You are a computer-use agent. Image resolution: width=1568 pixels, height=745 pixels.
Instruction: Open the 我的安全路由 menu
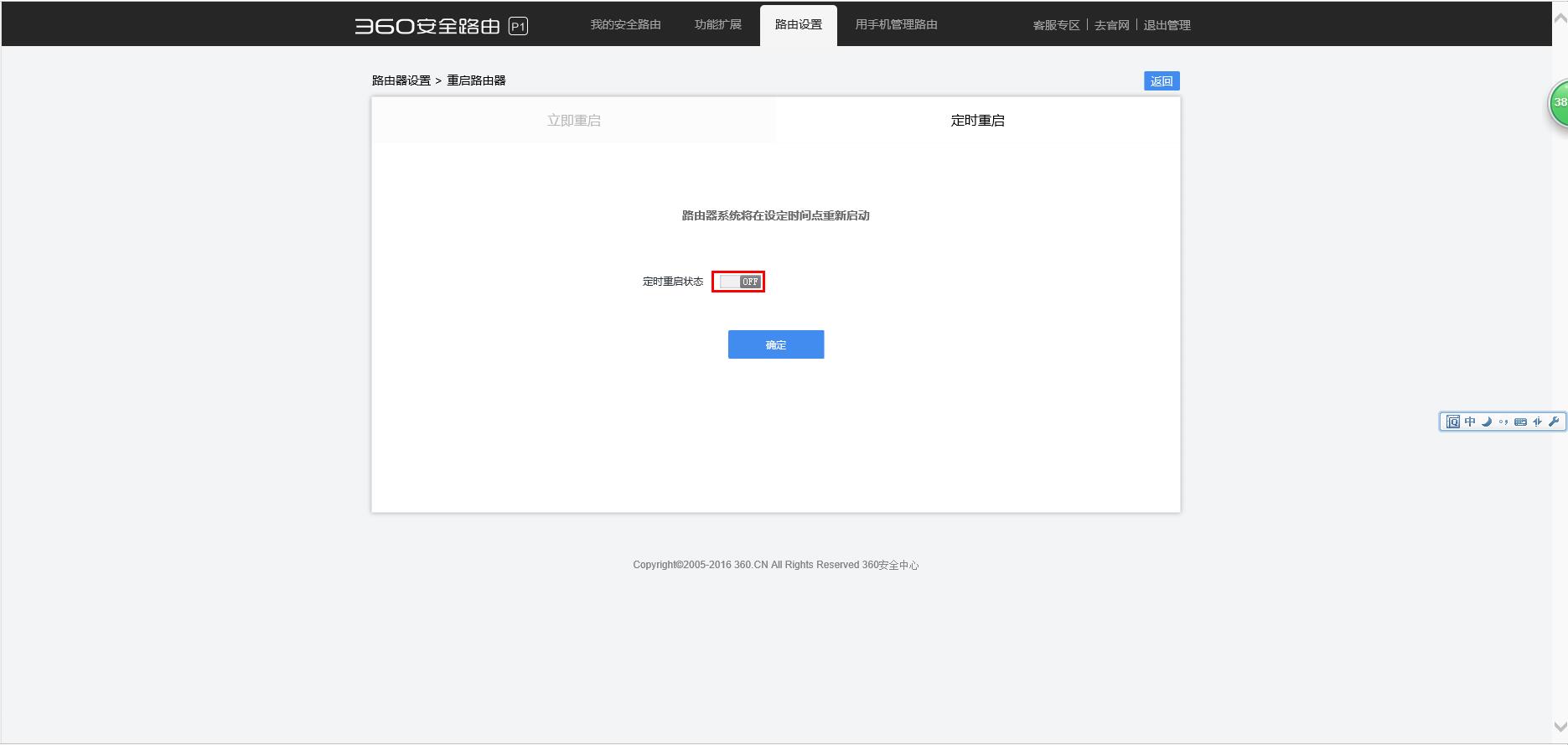tap(625, 24)
